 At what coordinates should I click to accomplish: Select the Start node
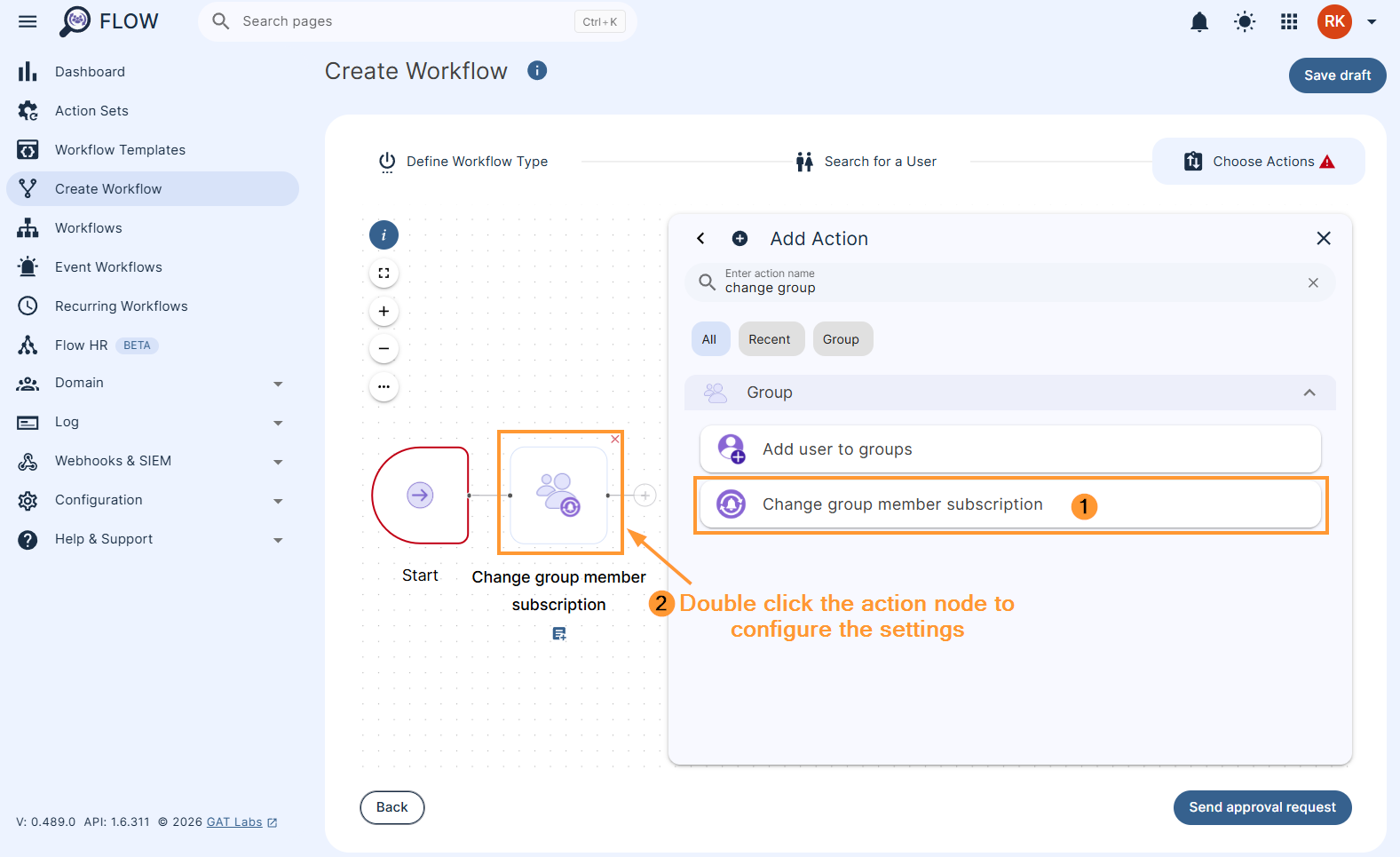click(x=420, y=495)
